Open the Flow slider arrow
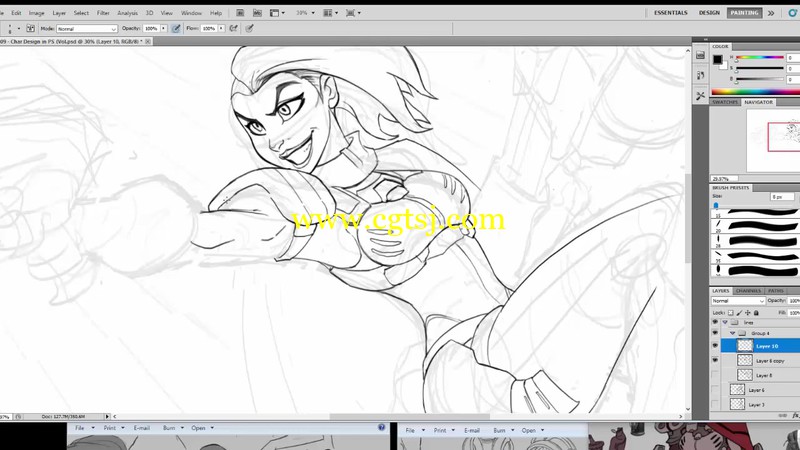The image size is (800, 450). 221,29
